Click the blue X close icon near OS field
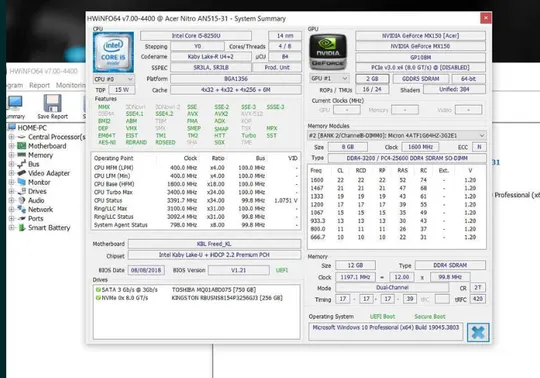Viewport: 540px width, 378px height. 478,332
